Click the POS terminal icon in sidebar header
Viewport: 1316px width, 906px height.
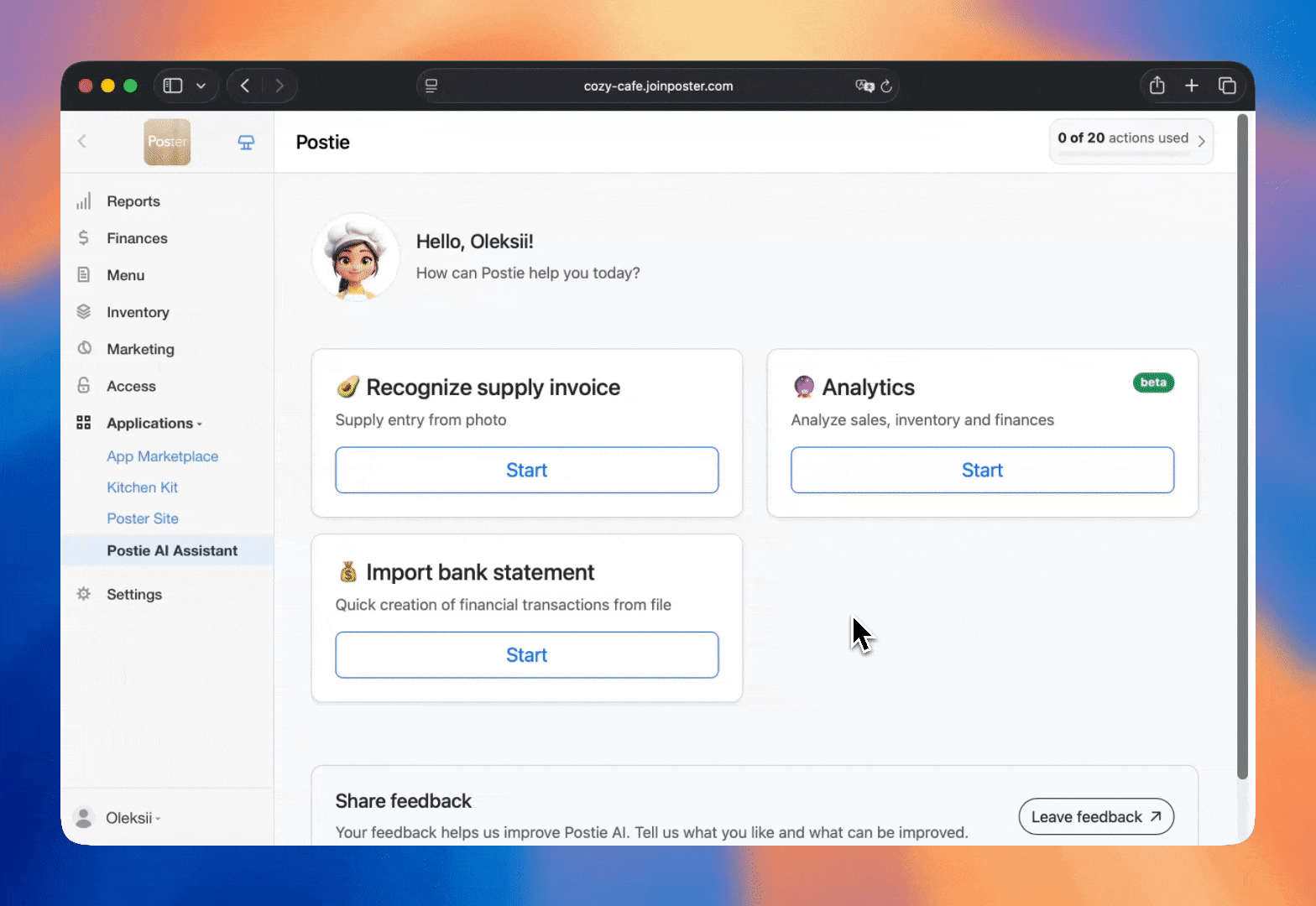(246, 143)
